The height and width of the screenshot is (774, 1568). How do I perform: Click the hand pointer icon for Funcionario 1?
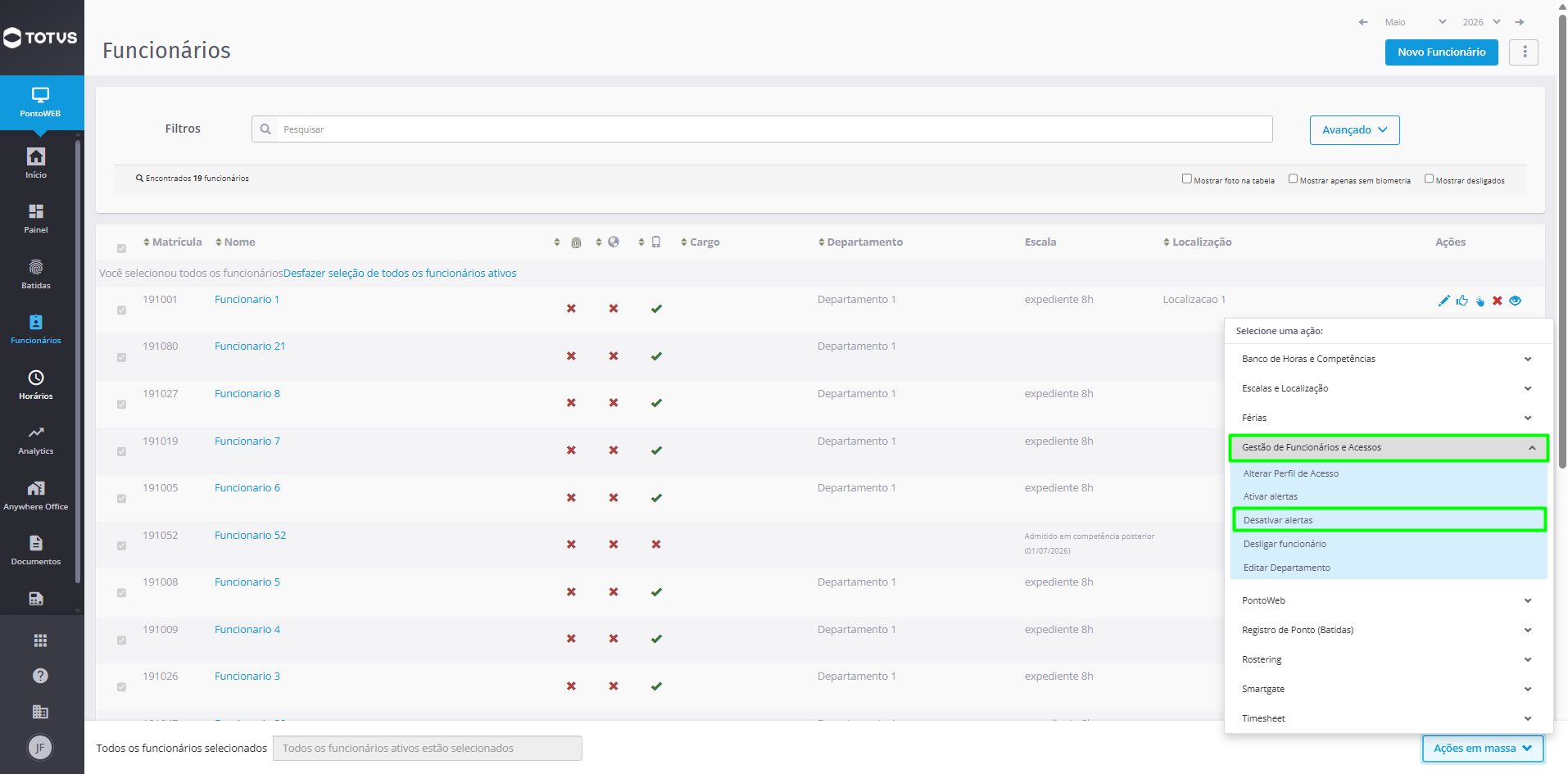tap(1480, 301)
